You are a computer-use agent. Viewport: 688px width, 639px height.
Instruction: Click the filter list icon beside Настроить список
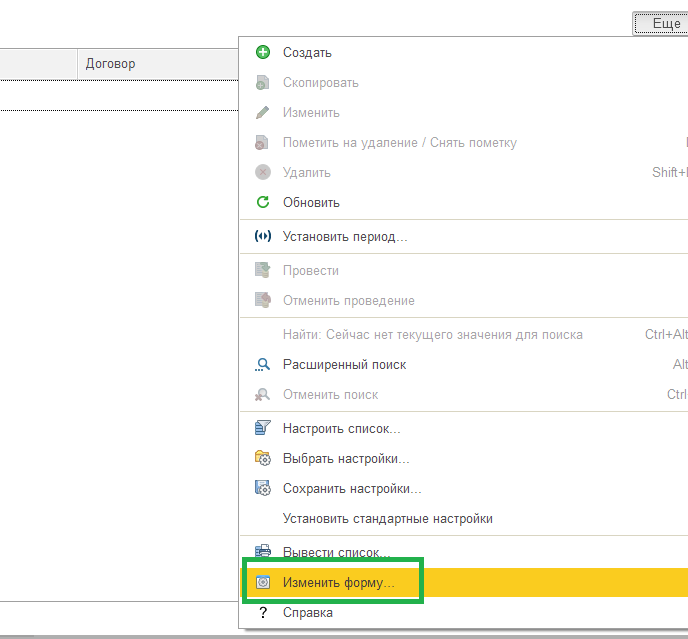(x=262, y=428)
